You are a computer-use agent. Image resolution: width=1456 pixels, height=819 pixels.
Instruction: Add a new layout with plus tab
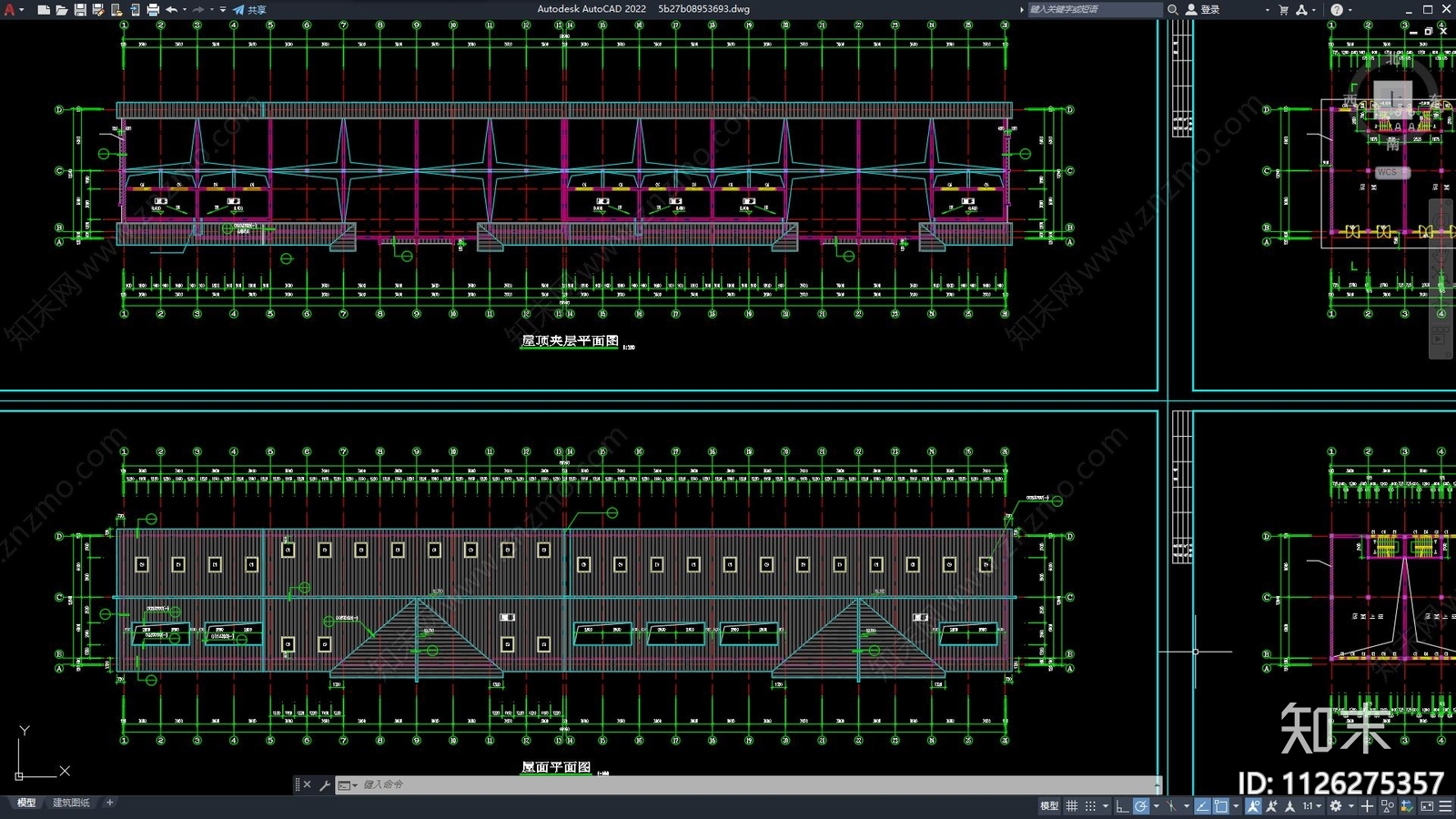109,803
